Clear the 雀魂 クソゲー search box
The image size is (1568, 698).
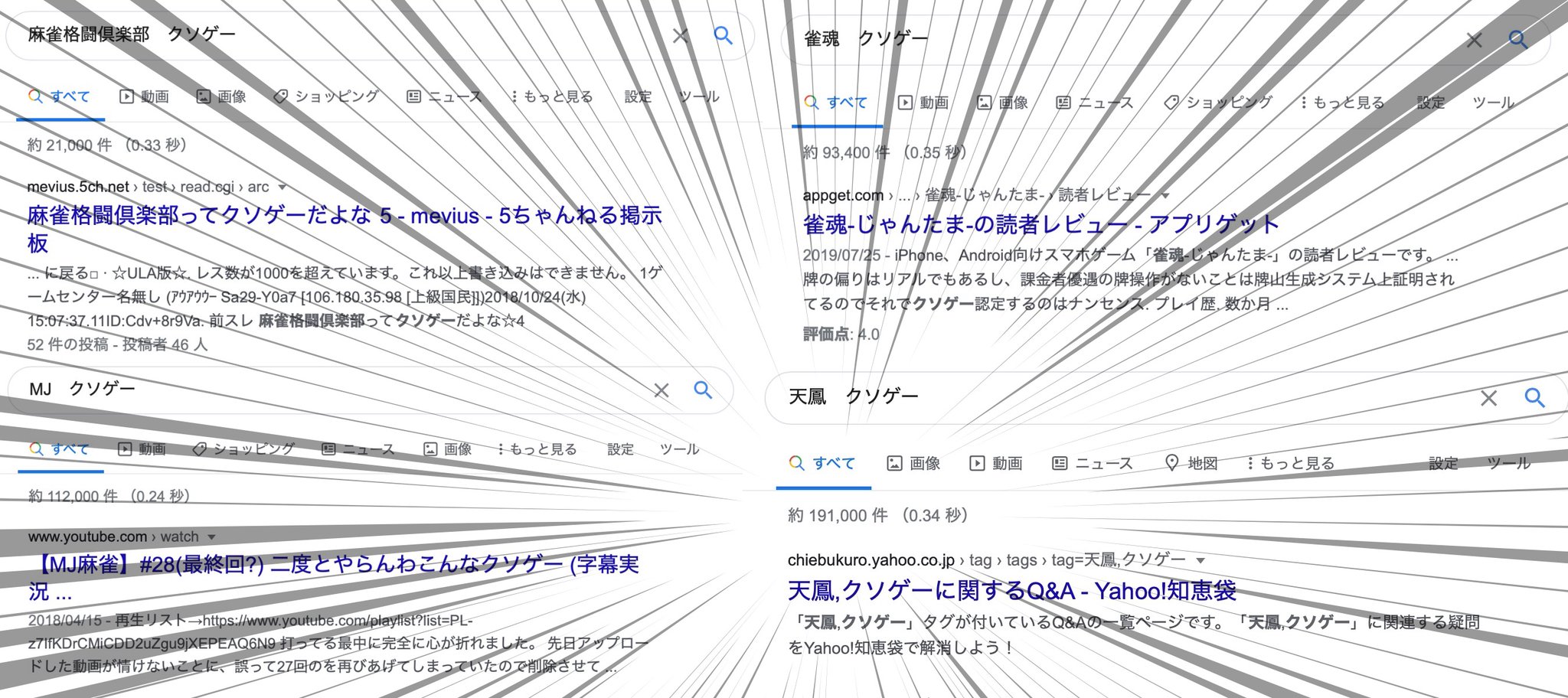tap(1474, 40)
